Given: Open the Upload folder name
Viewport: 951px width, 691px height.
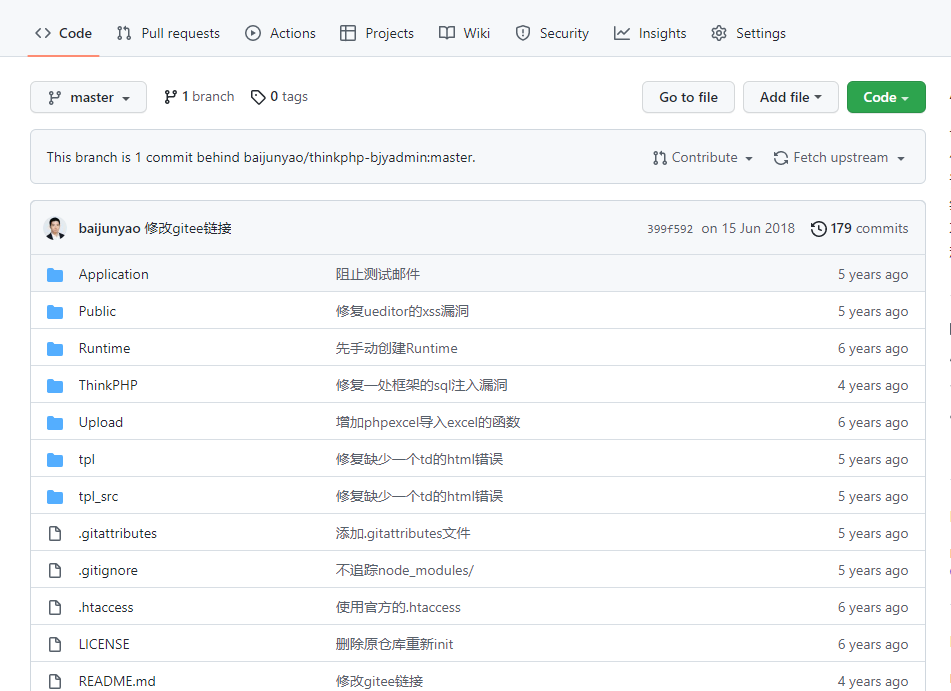Looking at the screenshot, I should point(101,422).
